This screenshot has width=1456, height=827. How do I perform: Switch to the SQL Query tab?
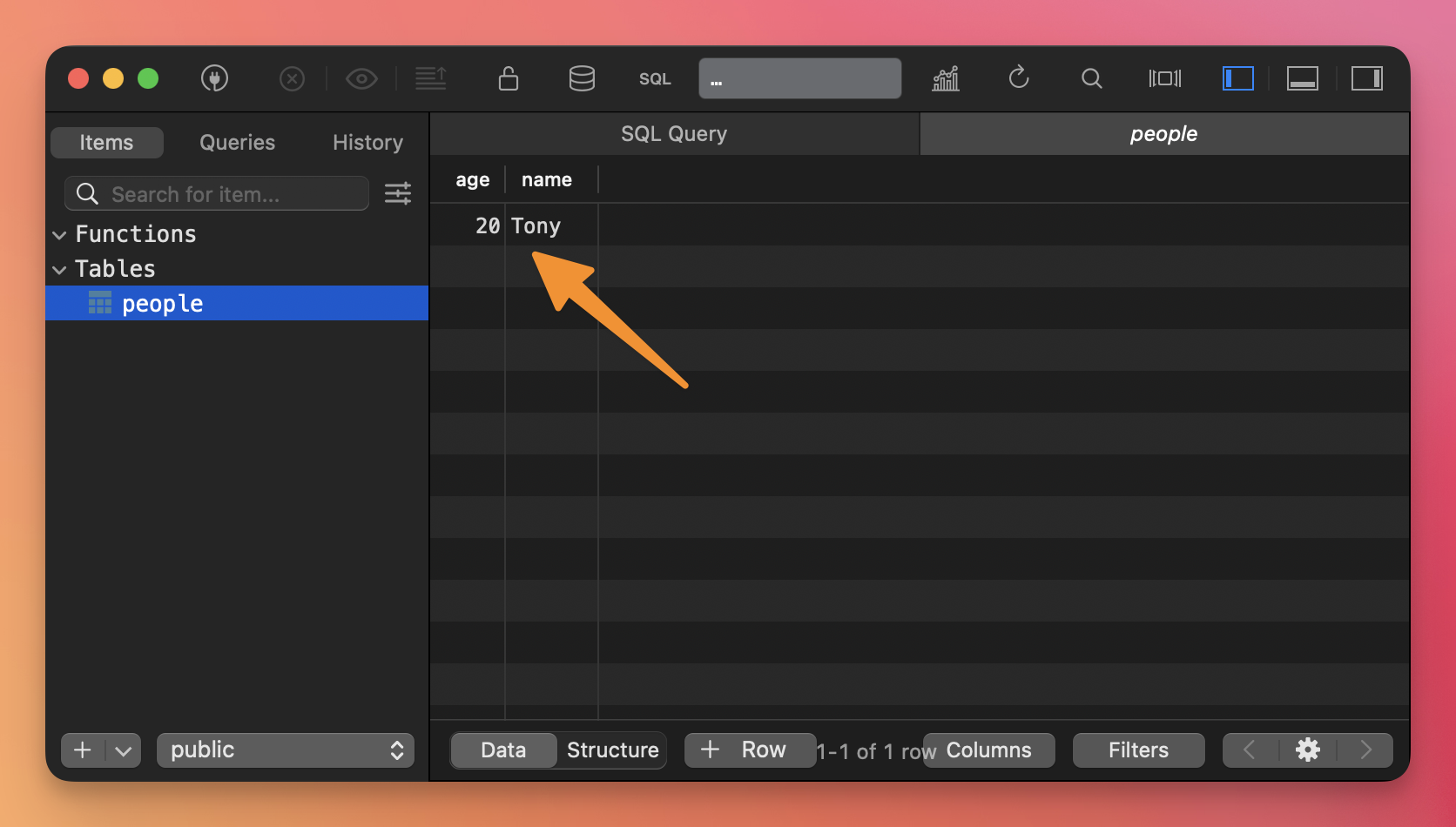tap(674, 134)
